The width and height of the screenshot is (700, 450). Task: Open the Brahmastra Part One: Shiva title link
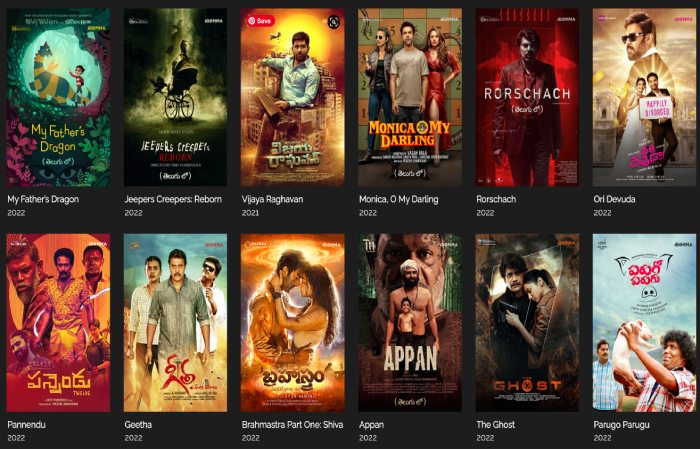coord(292,425)
